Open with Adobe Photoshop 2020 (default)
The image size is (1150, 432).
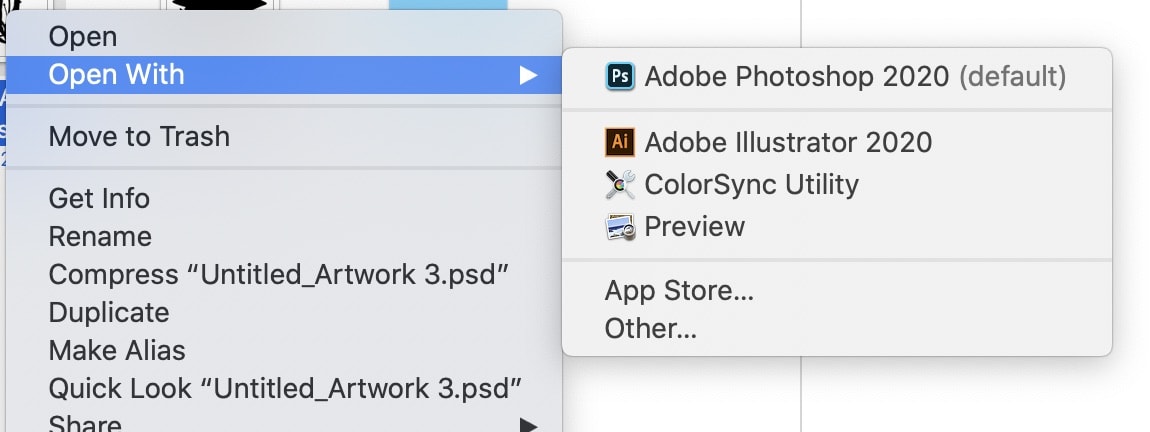(x=837, y=76)
